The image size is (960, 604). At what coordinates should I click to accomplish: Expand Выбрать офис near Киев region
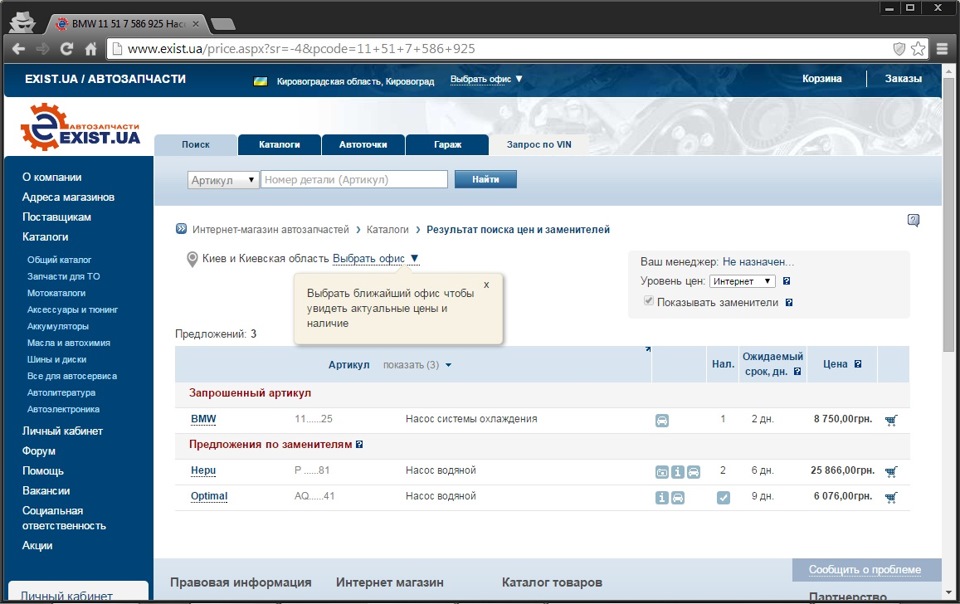[x=375, y=258]
